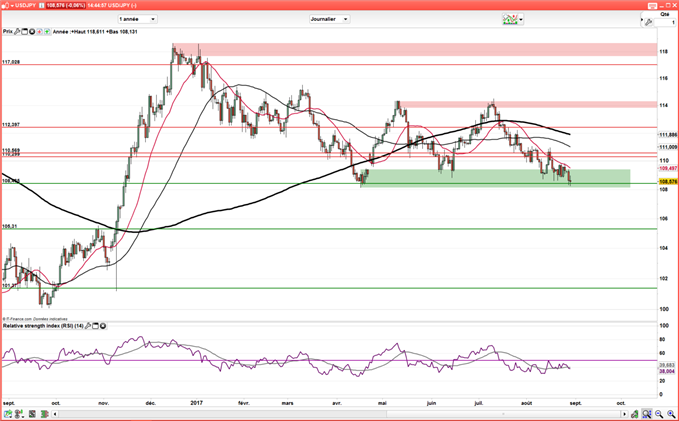This screenshot has height=421, width=679.
Task: Click the green support zone rectangle
Action: pyautogui.click(x=495, y=178)
